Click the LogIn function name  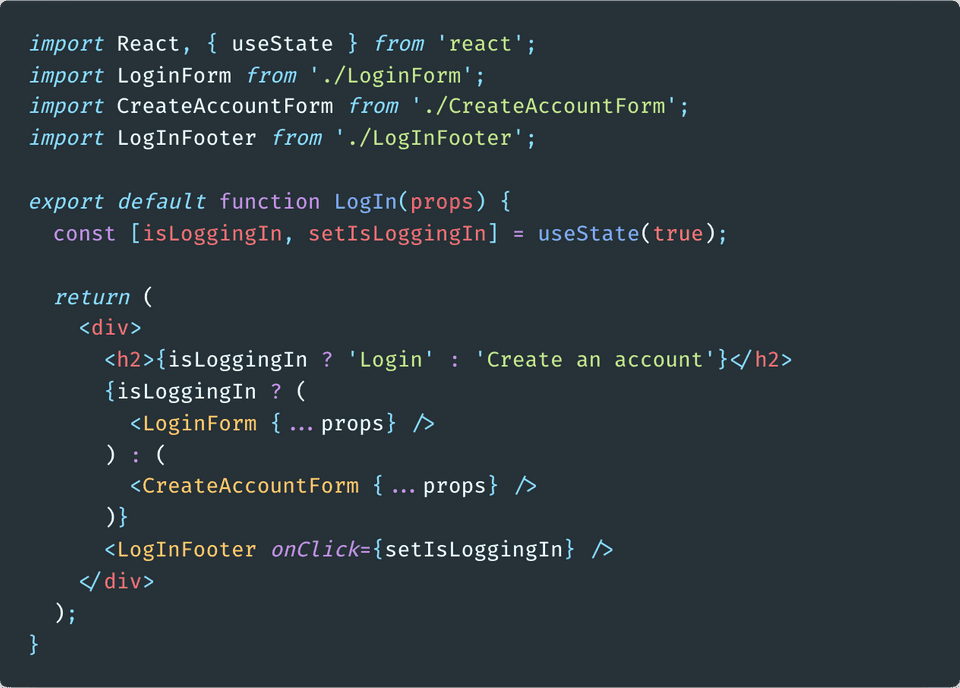click(365, 202)
